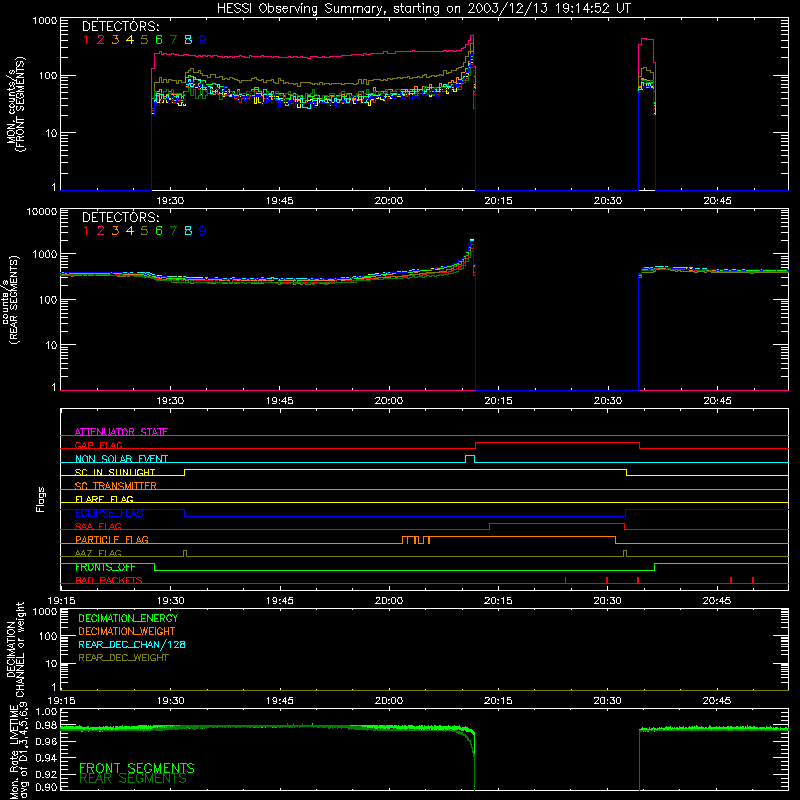Select detector 2 label in front segments legend
The image size is (800, 800).
101,39
